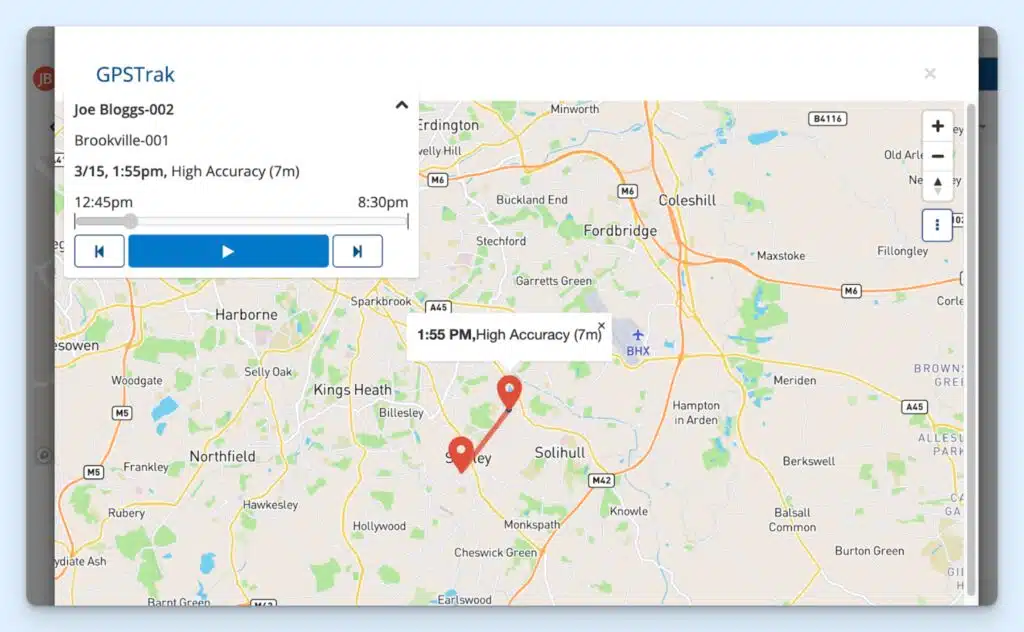Close the GPSTrak dialog
Viewport: 1024px width, 632px height.
pyautogui.click(x=930, y=73)
